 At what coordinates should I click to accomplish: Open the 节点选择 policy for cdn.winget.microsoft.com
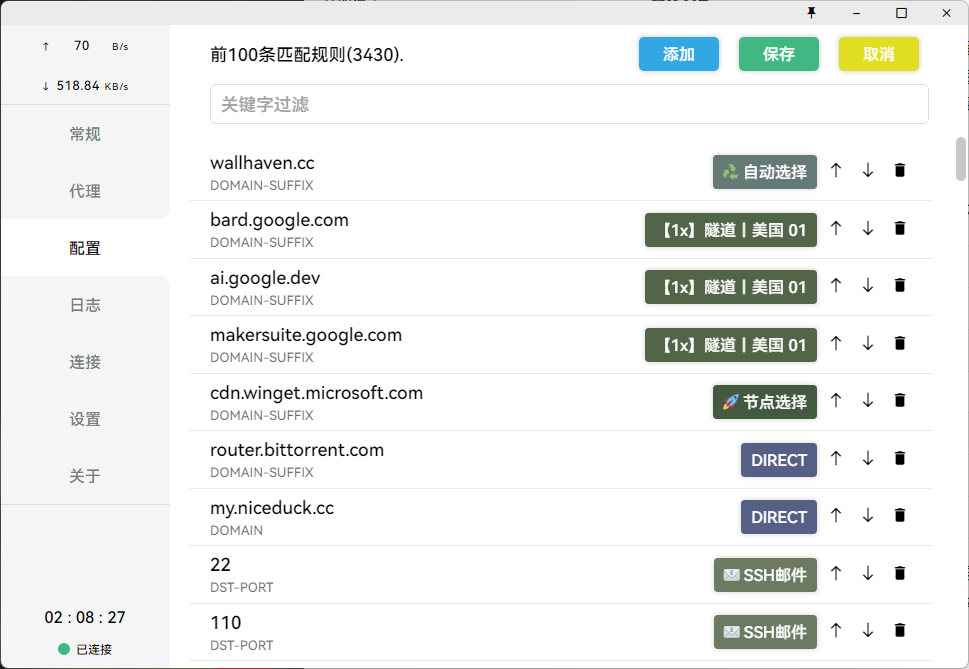coord(765,402)
